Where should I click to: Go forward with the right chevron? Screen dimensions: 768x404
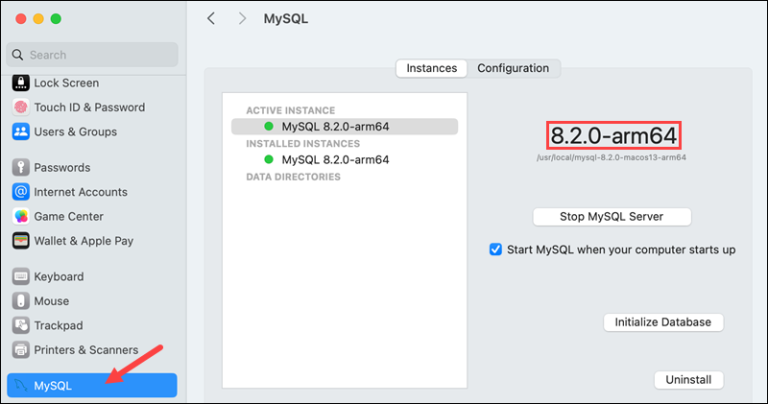tap(242, 19)
